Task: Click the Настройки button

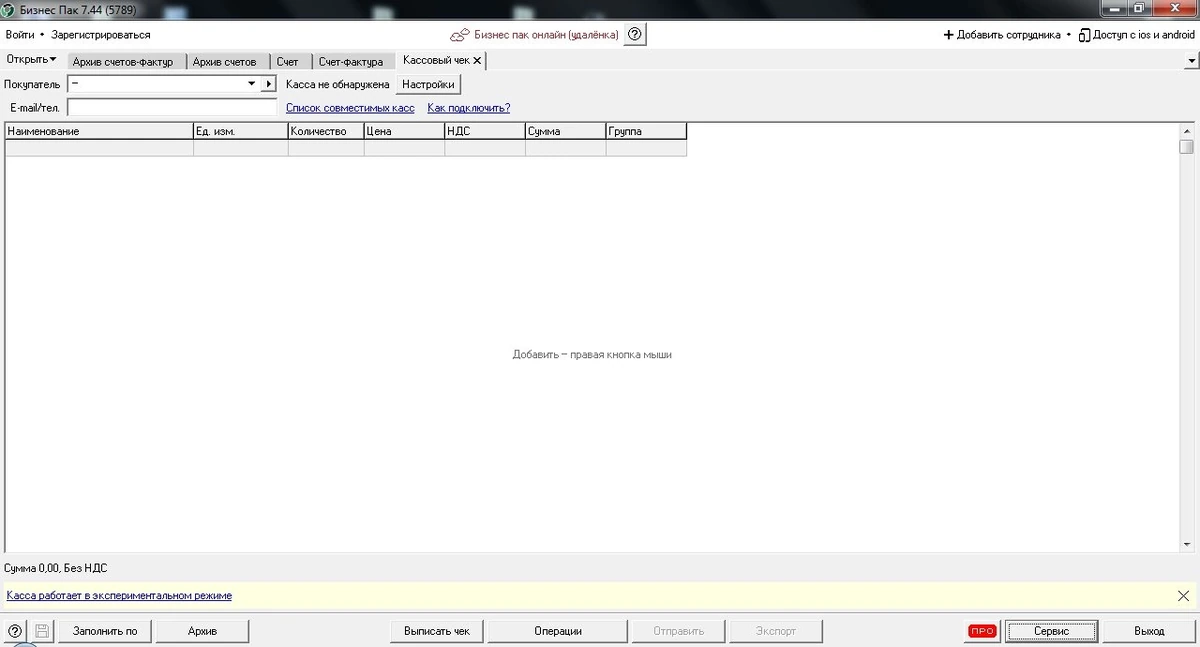Action: click(x=428, y=85)
